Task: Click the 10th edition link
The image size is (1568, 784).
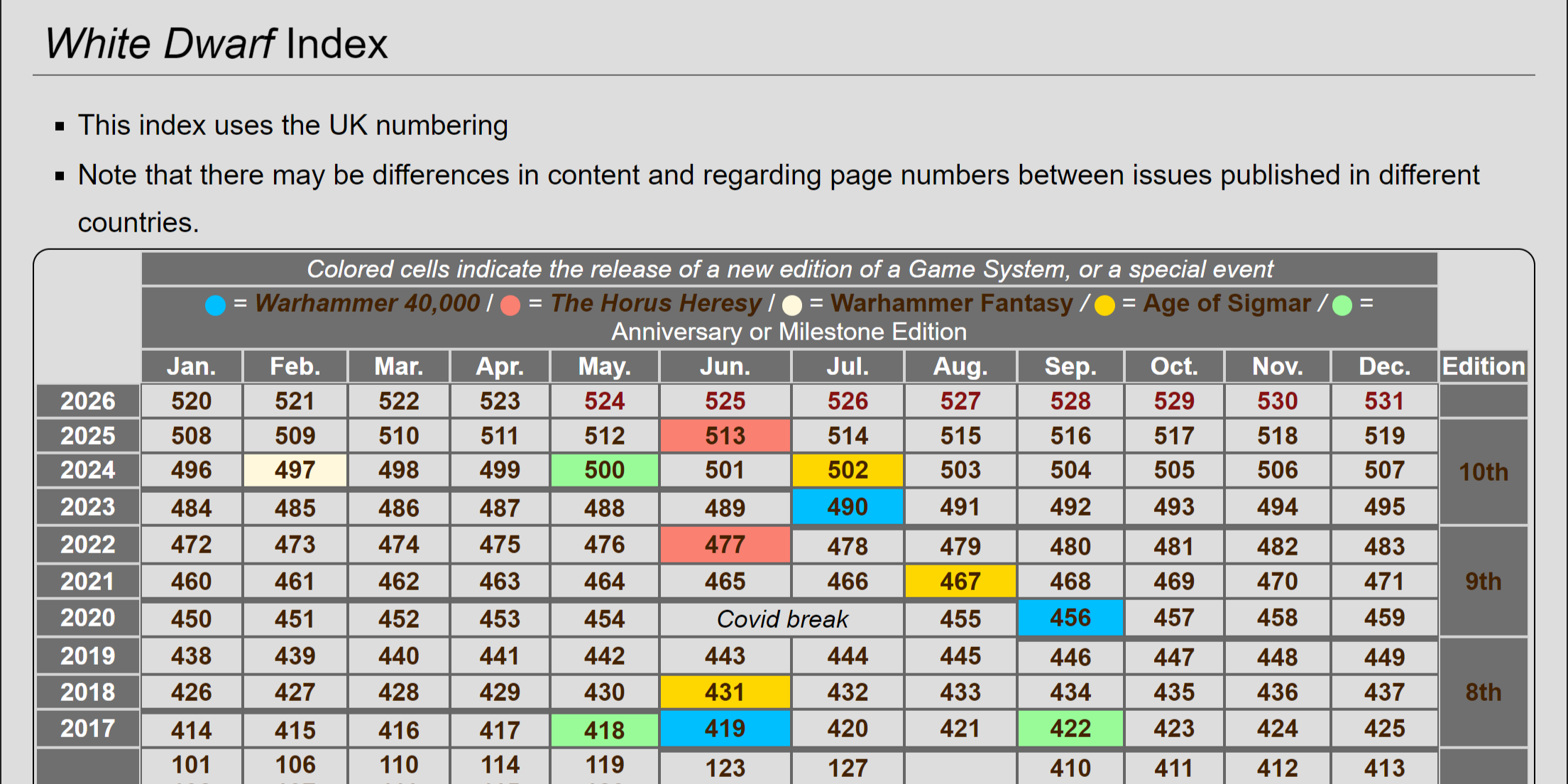Action: (x=1483, y=472)
